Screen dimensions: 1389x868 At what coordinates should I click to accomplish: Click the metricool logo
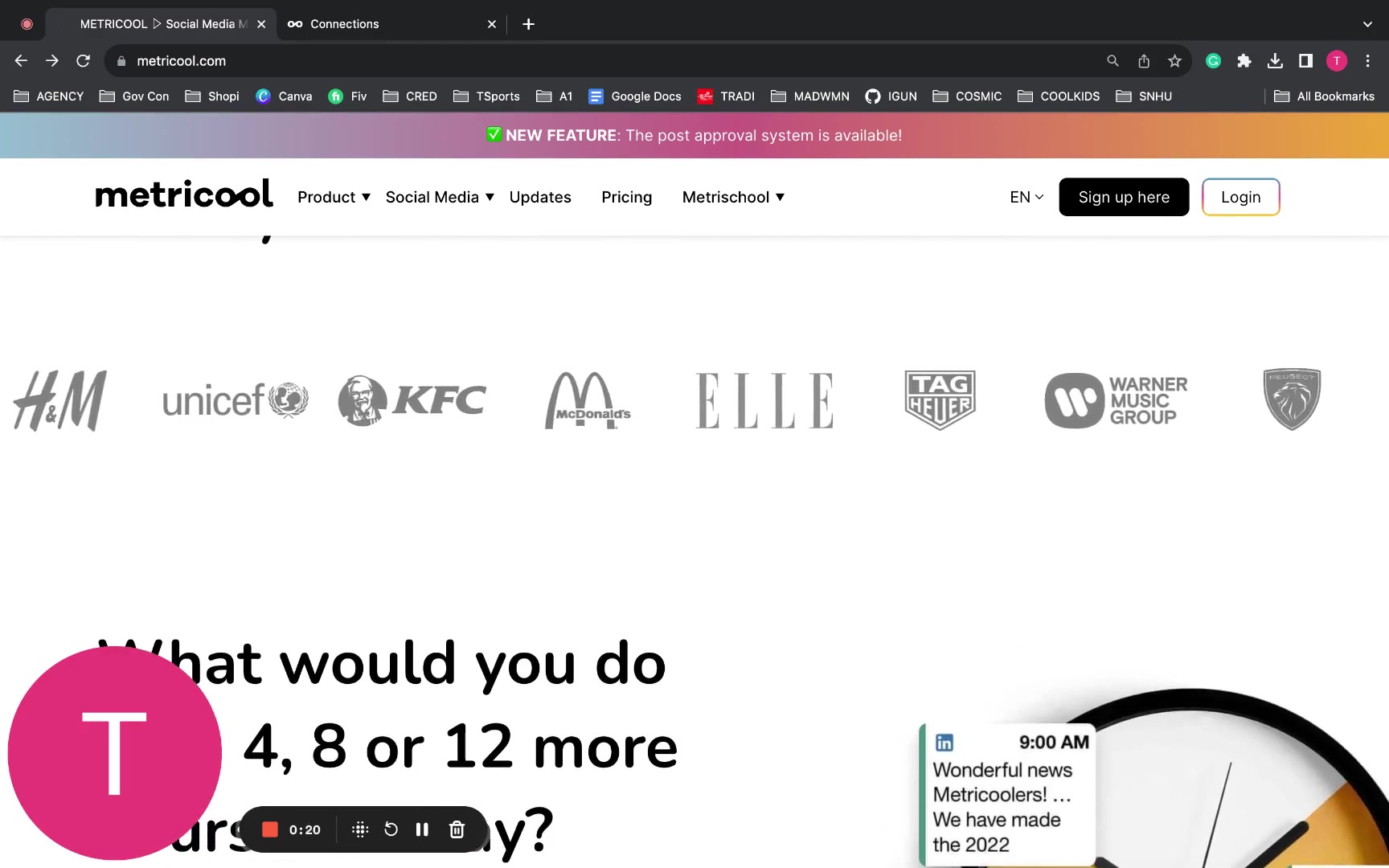[184, 194]
